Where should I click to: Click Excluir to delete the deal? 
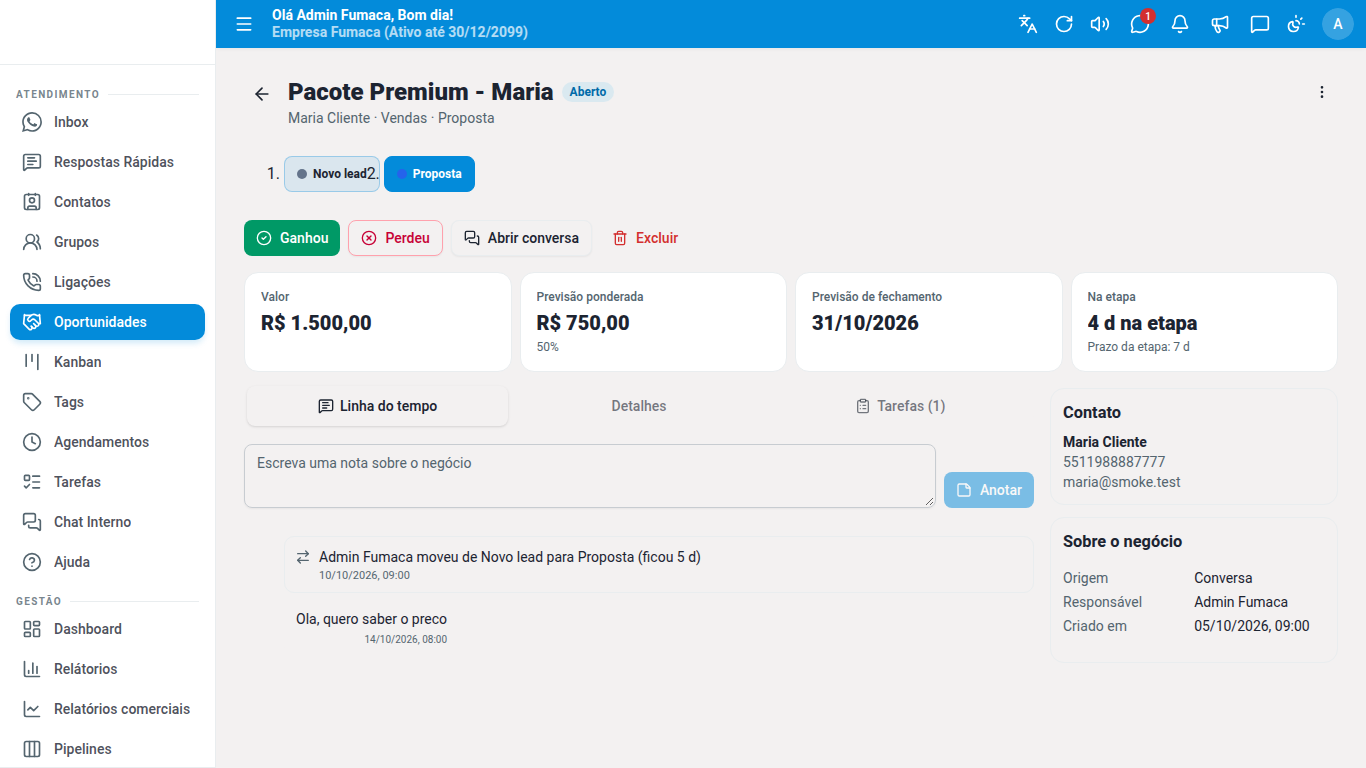645,238
